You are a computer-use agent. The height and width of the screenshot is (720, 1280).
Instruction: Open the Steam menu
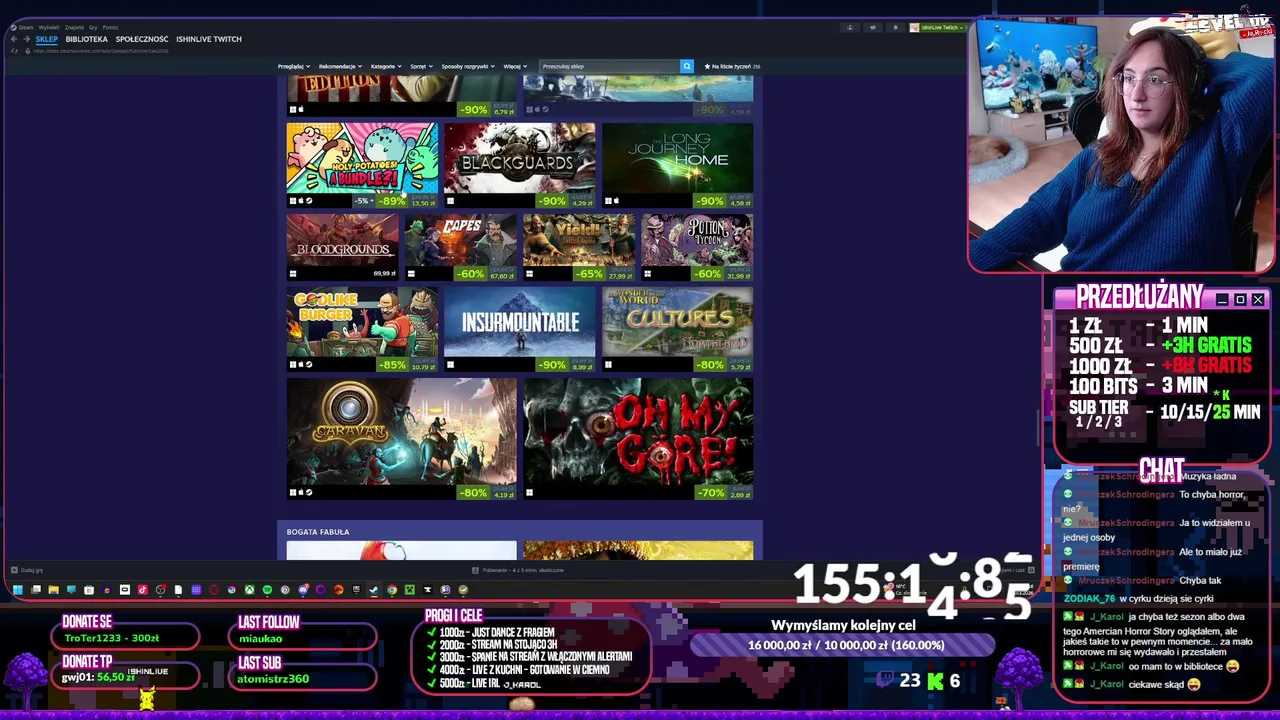point(26,27)
